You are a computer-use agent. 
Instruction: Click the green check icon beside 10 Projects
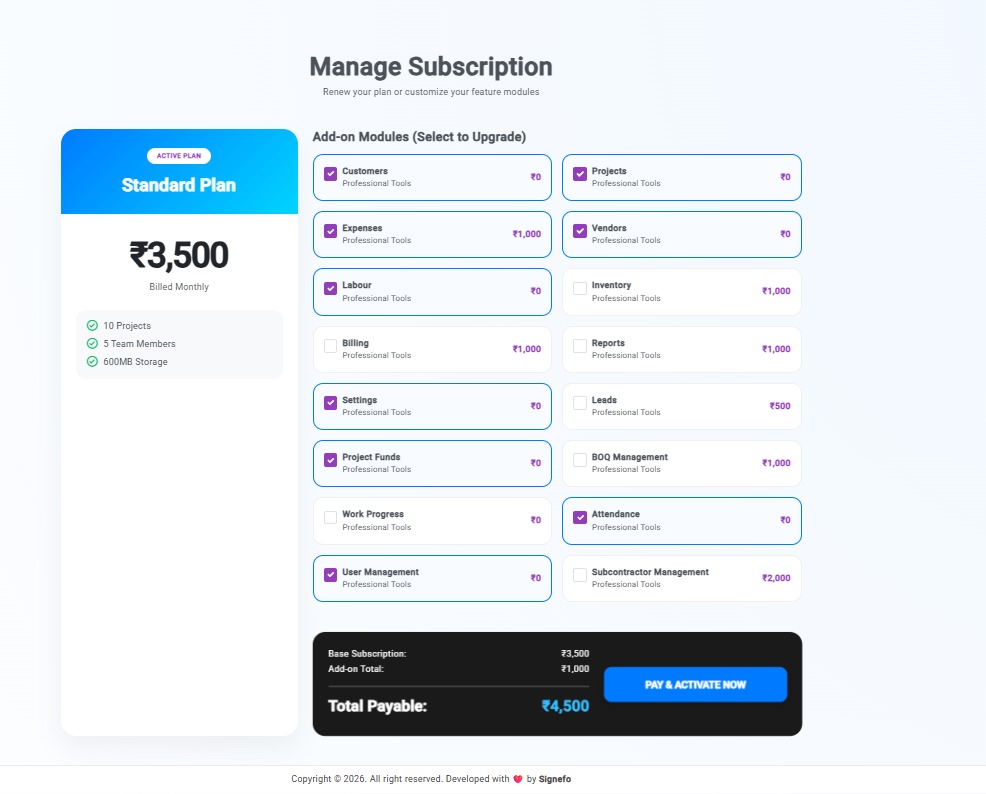(x=92, y=326)
